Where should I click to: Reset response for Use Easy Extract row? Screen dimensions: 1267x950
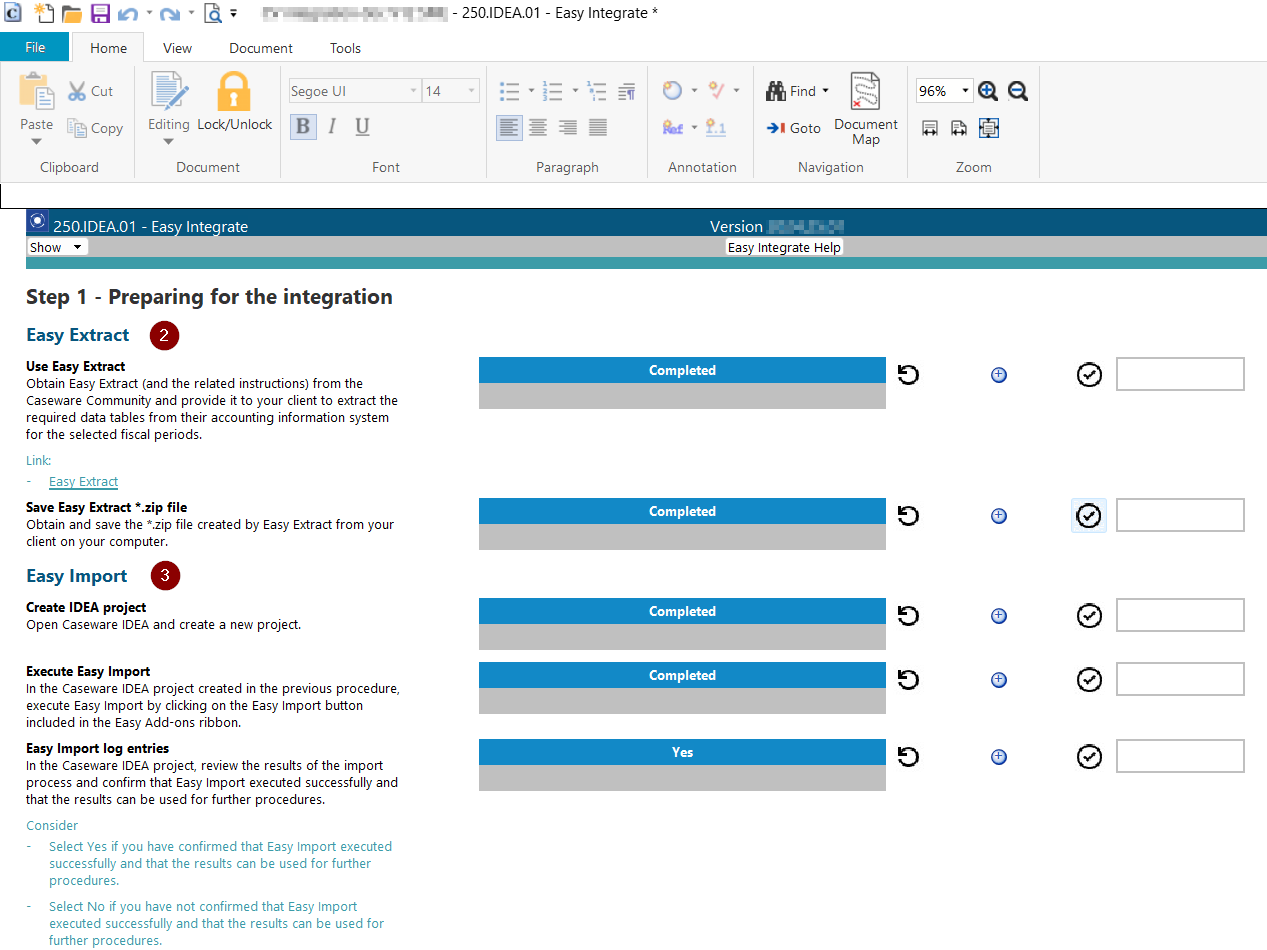tap(908, 374)
